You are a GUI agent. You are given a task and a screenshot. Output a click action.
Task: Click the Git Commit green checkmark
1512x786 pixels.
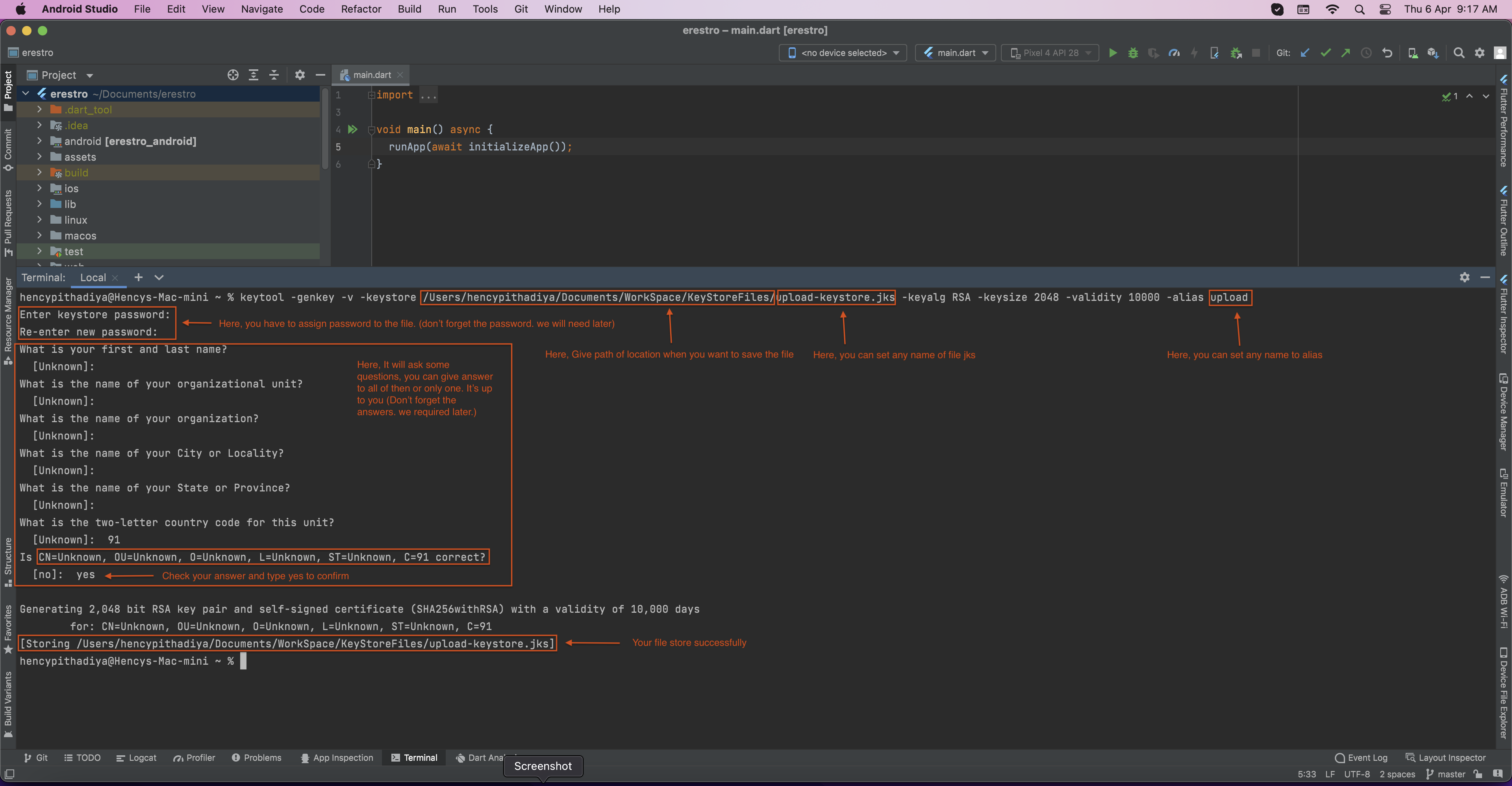coord(1325,53)
